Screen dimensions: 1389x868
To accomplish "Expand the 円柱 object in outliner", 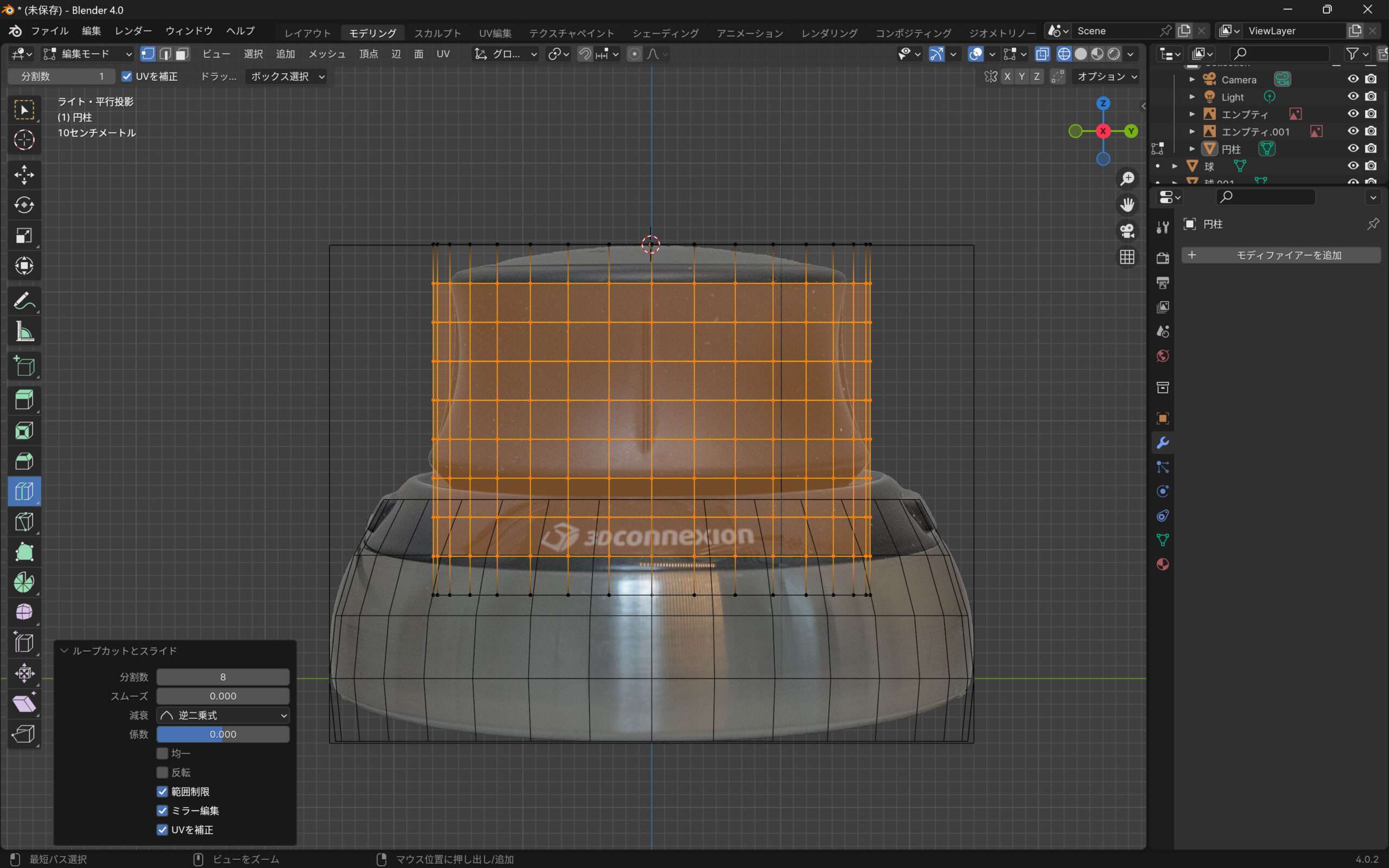I will tap(1192, 149).
